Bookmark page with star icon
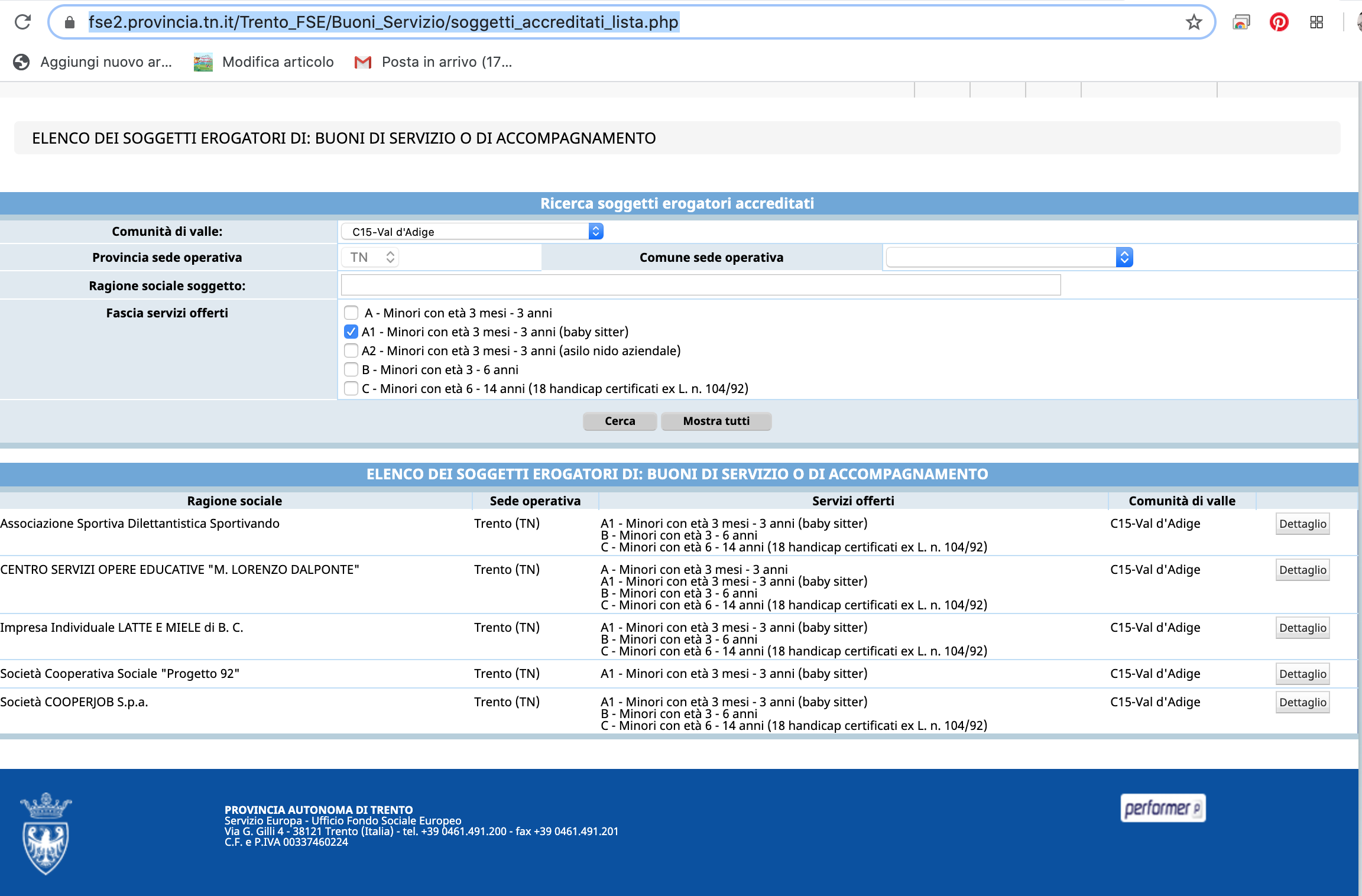This screenshot has width=1362, height=896. click(x=1194, y=22)
